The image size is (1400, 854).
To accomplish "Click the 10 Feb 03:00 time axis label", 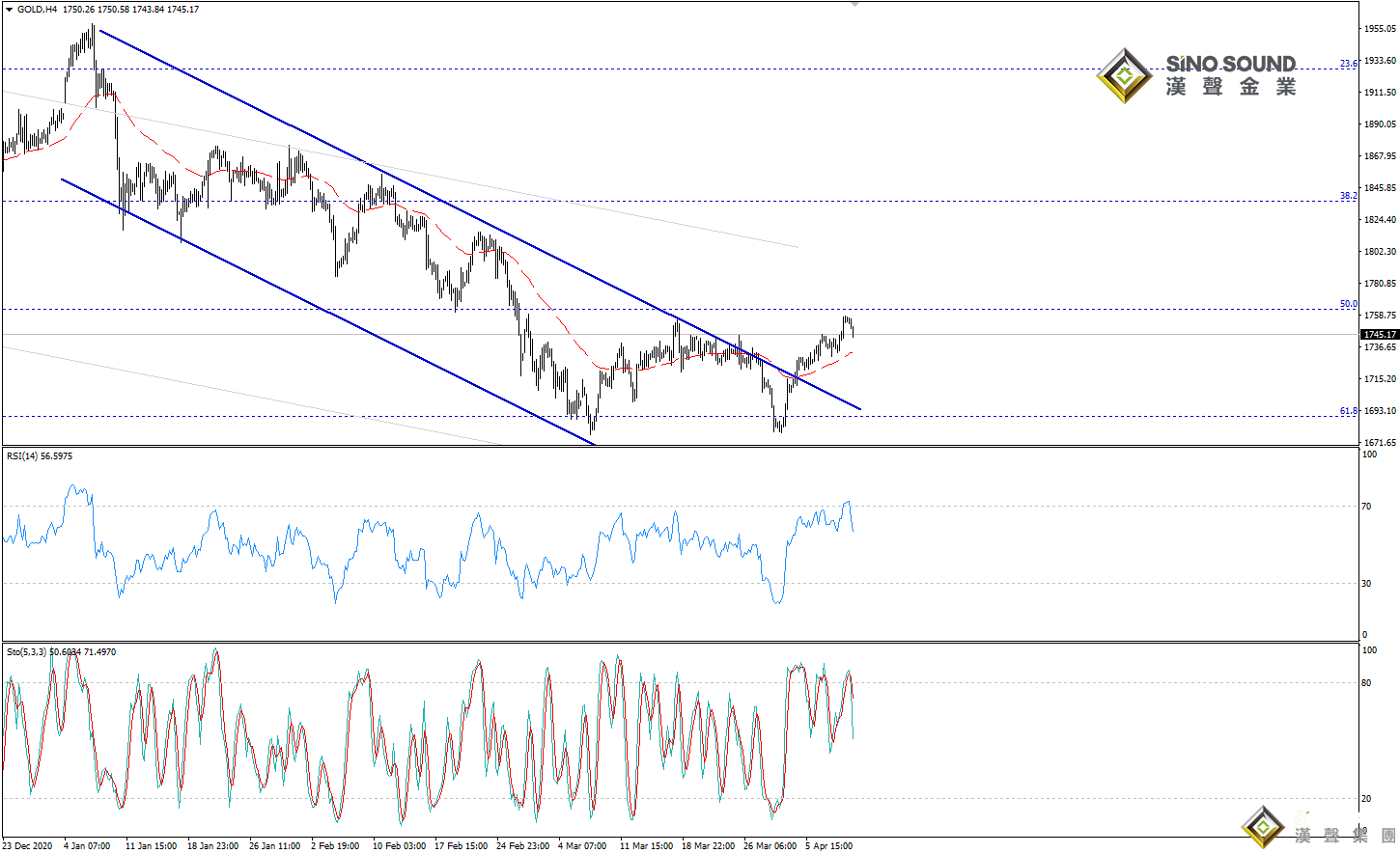I will click(x=399, y=846).
